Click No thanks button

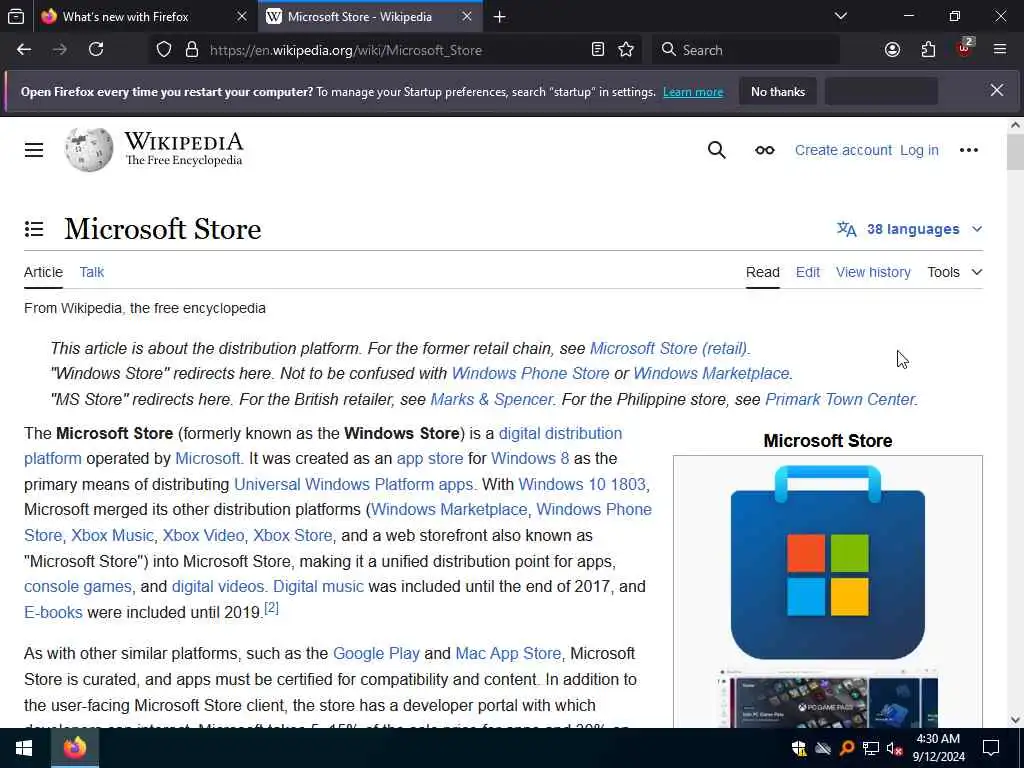click(778, 91)
